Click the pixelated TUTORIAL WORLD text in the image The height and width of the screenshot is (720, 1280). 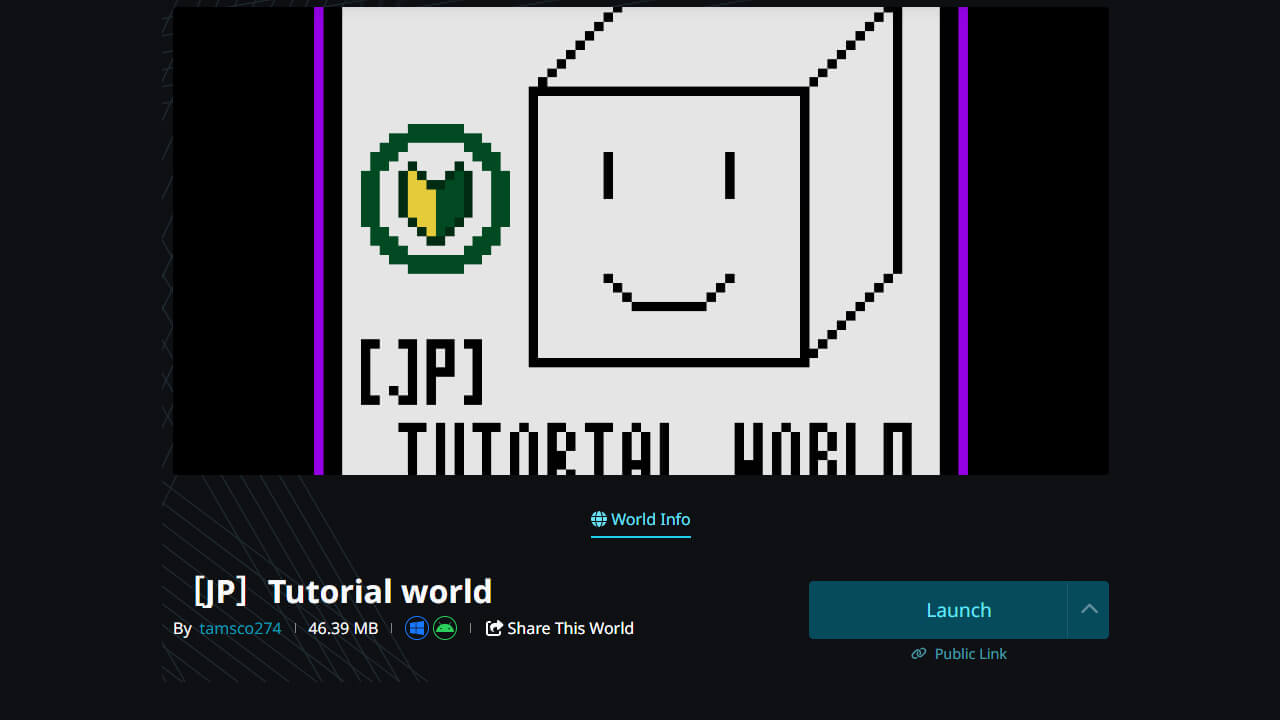(655, 448)
